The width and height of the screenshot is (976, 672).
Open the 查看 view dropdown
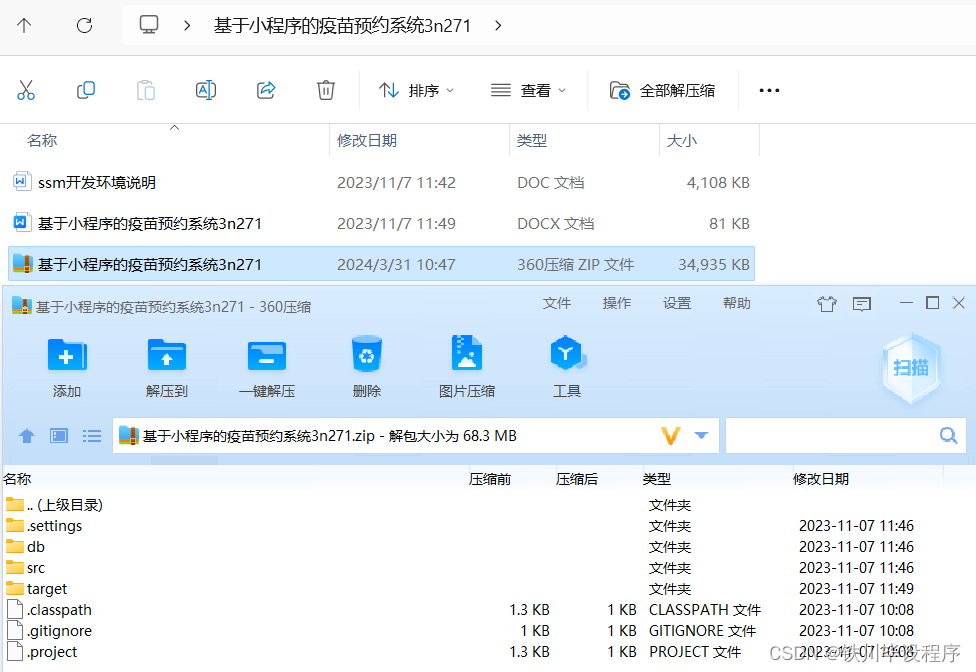tap(530, 90)
